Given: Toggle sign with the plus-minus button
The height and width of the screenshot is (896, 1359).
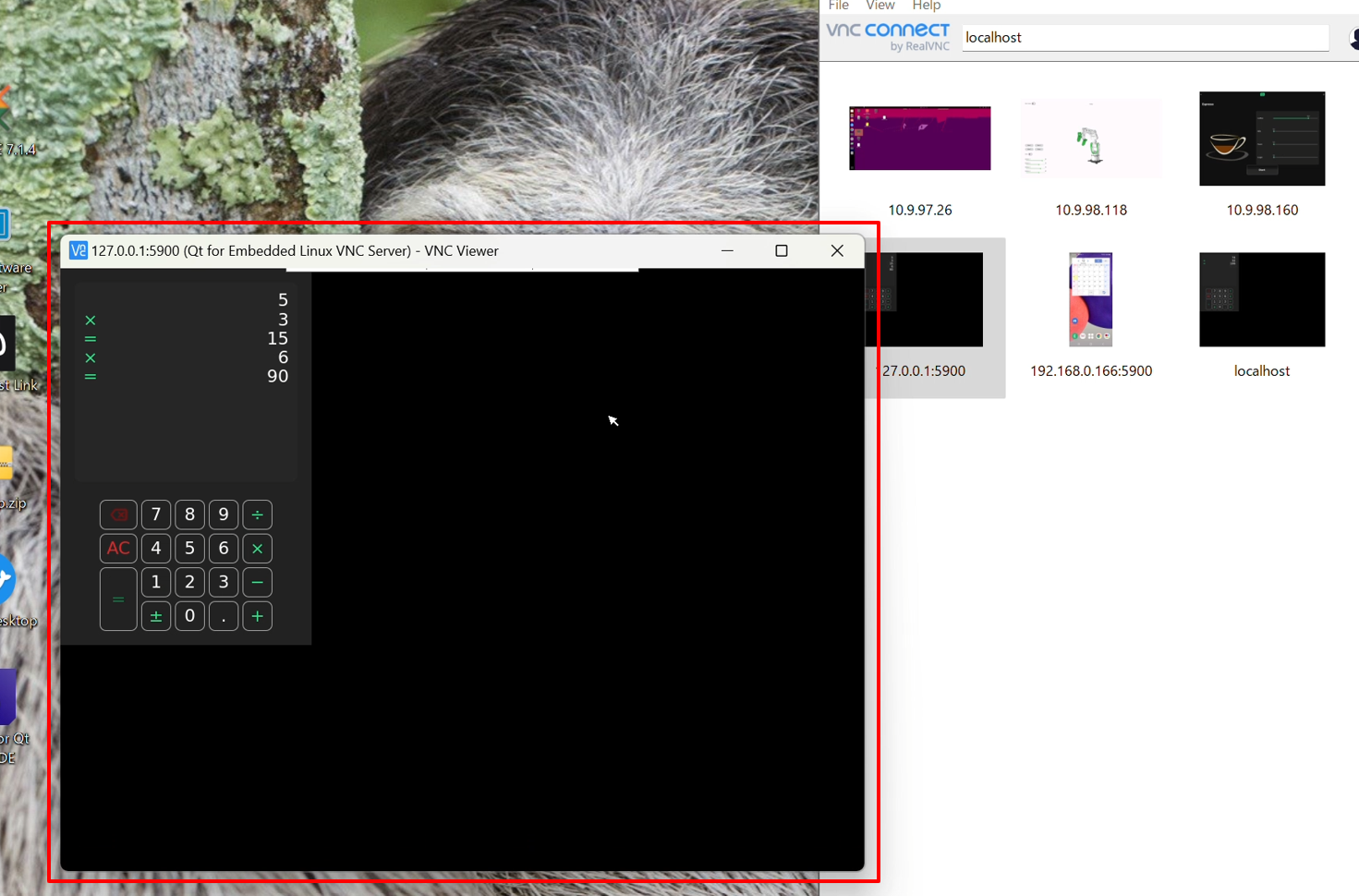Looking at the screenshot, I should point(156,616).
